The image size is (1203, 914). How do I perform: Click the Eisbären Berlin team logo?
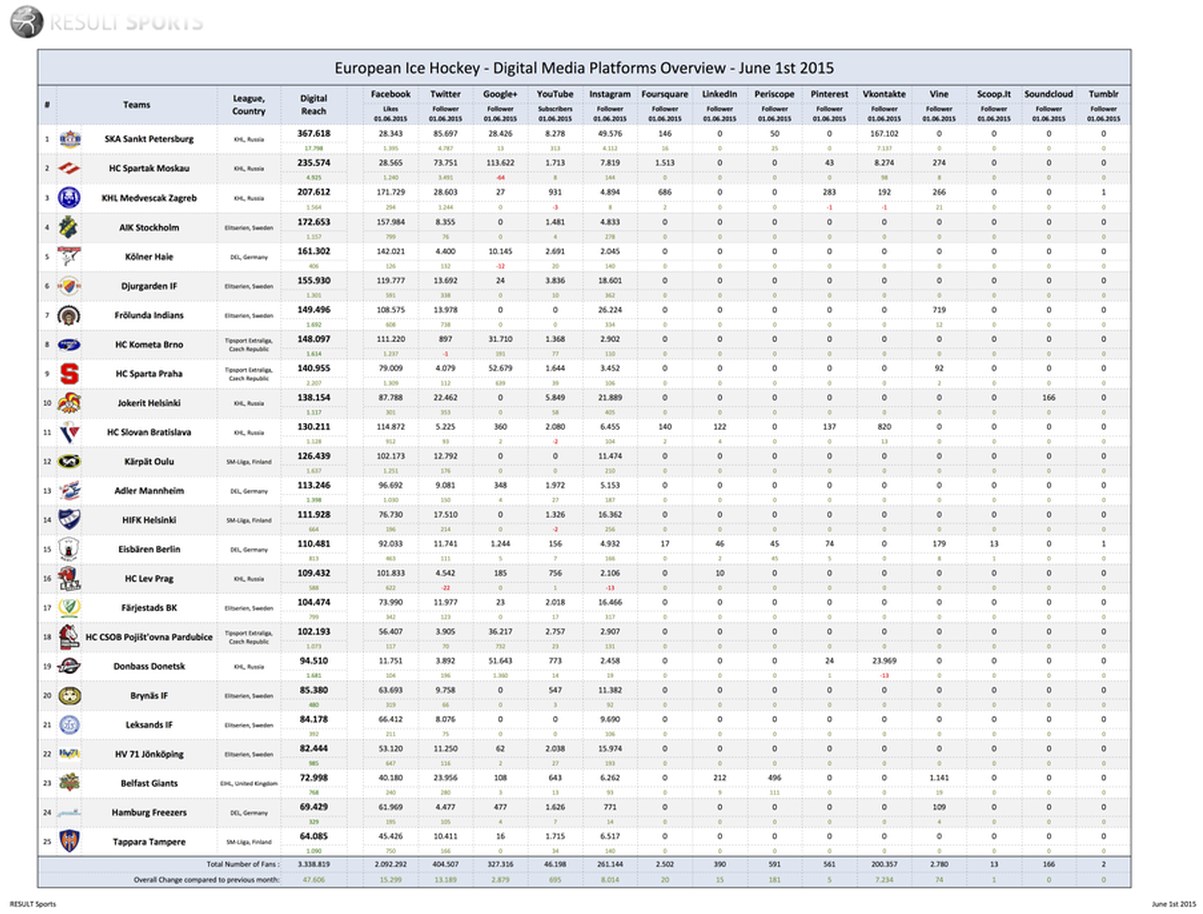[x=69, y=551]
